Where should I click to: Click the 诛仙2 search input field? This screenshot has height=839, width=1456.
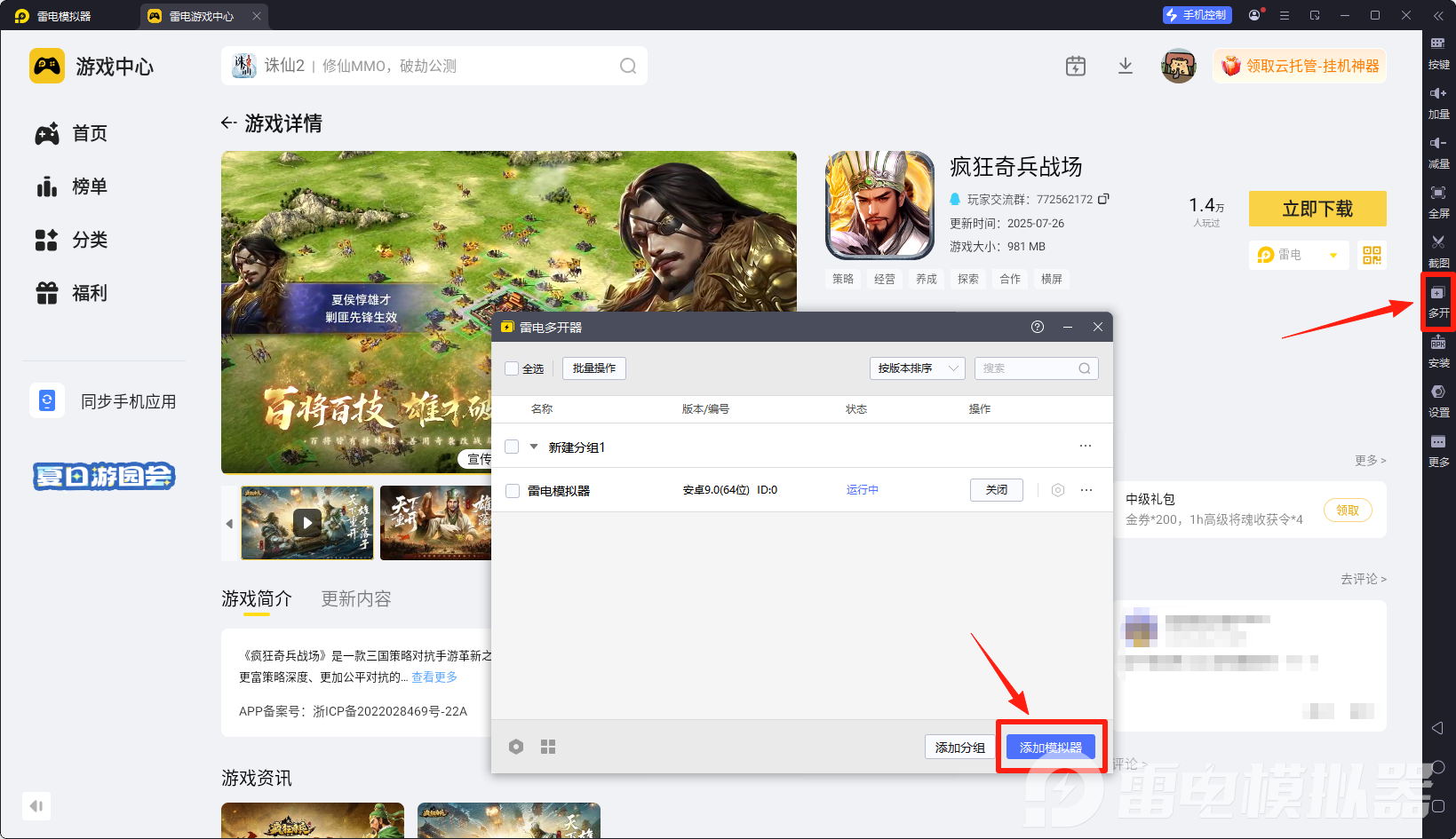tap(426, 65)
